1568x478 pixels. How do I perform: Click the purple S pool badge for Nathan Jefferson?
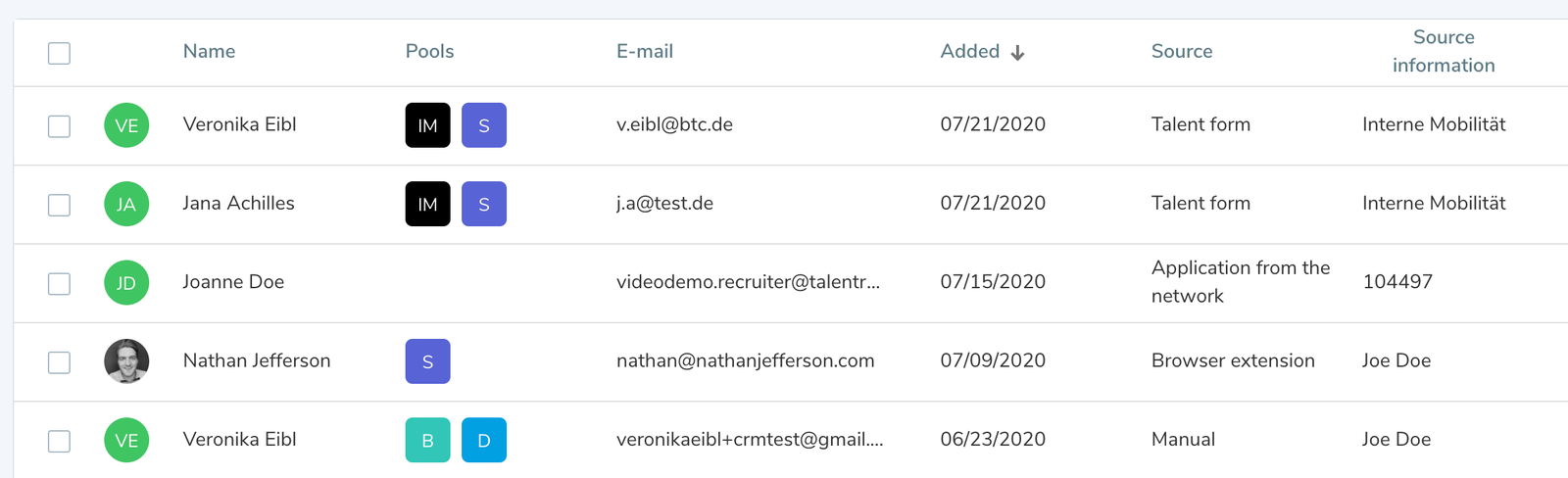(427, 361)
